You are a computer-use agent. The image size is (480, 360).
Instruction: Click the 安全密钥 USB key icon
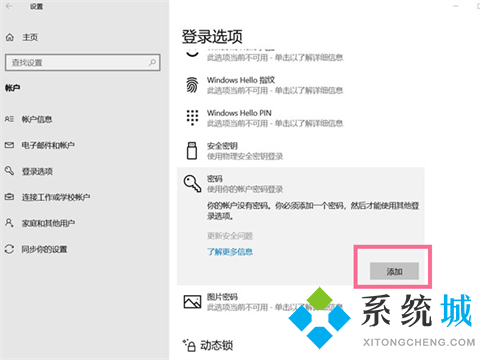pos(192,150)
